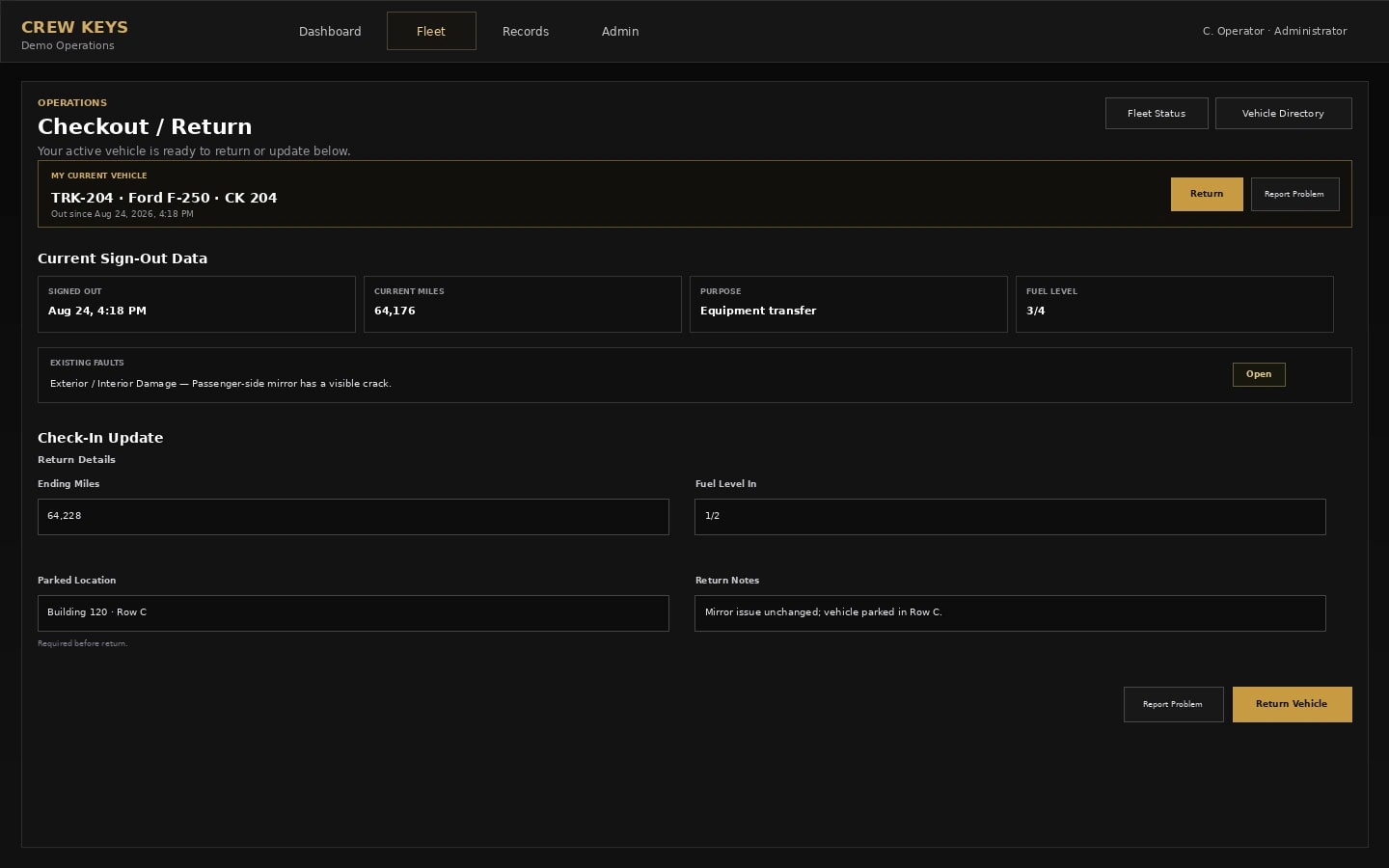The height and width of the screenshot is (868, 1389).
Task: Select the Current Miles 64,176 value
Action: click(x=395, y=311)
